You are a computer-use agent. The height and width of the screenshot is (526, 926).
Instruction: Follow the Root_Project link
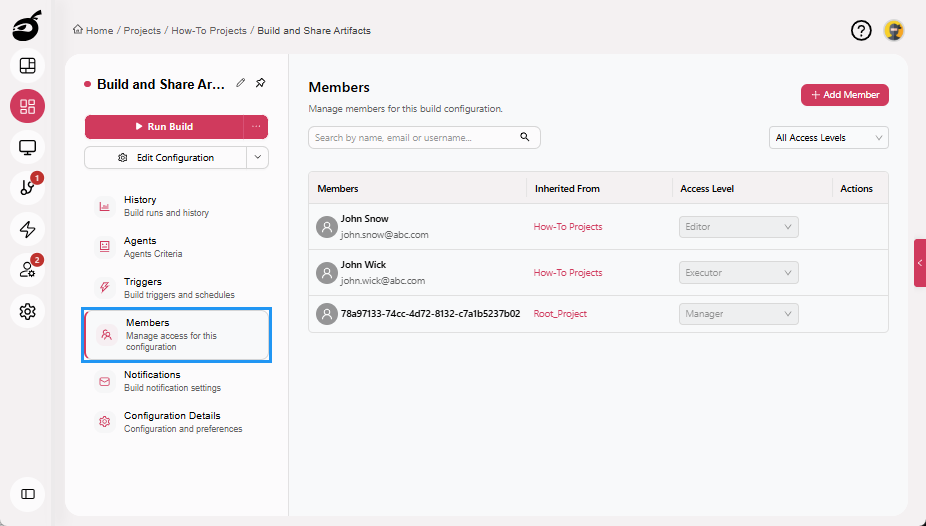click(560, 314)
